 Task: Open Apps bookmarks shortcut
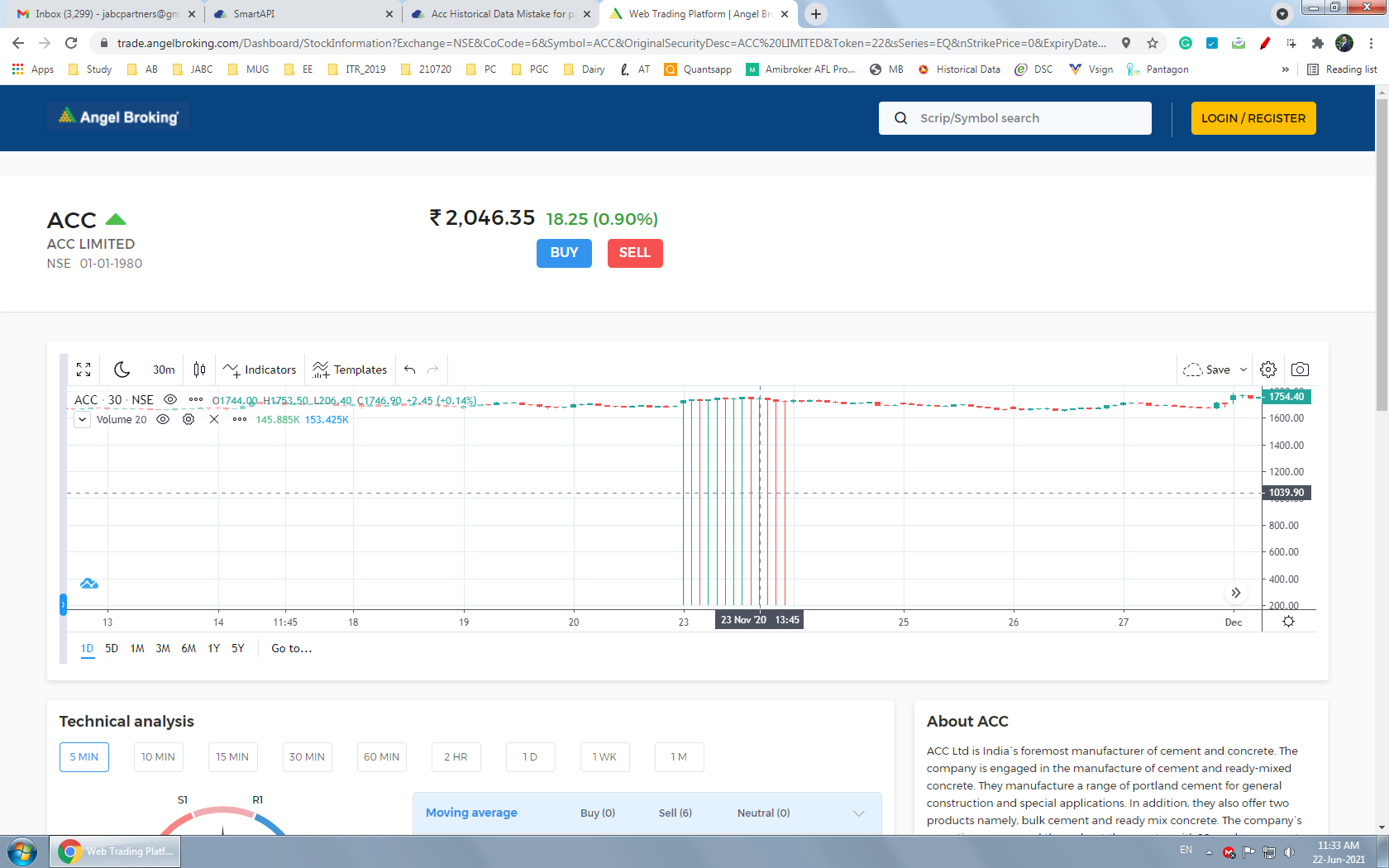33,69
